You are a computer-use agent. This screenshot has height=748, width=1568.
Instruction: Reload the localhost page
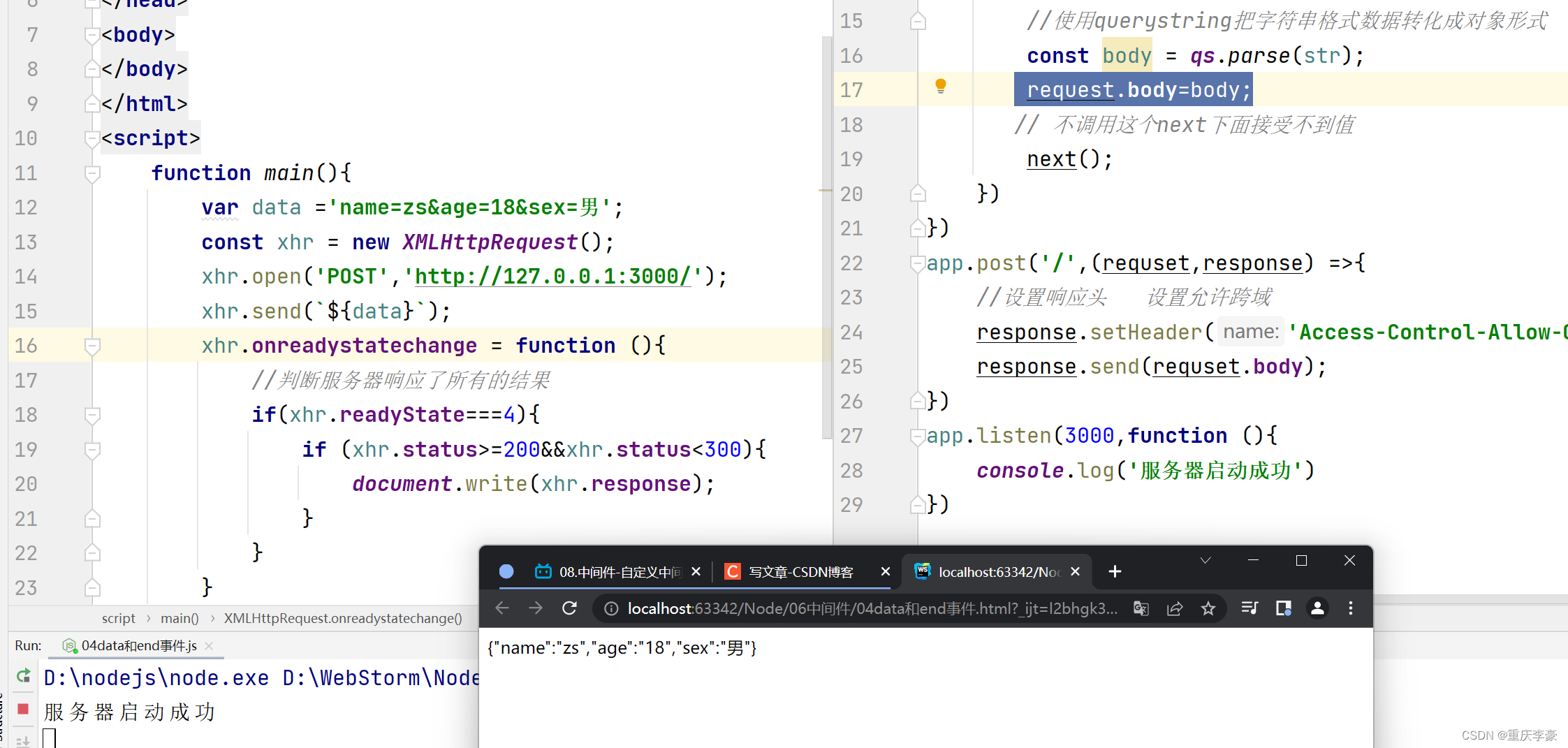pos(570,608)
